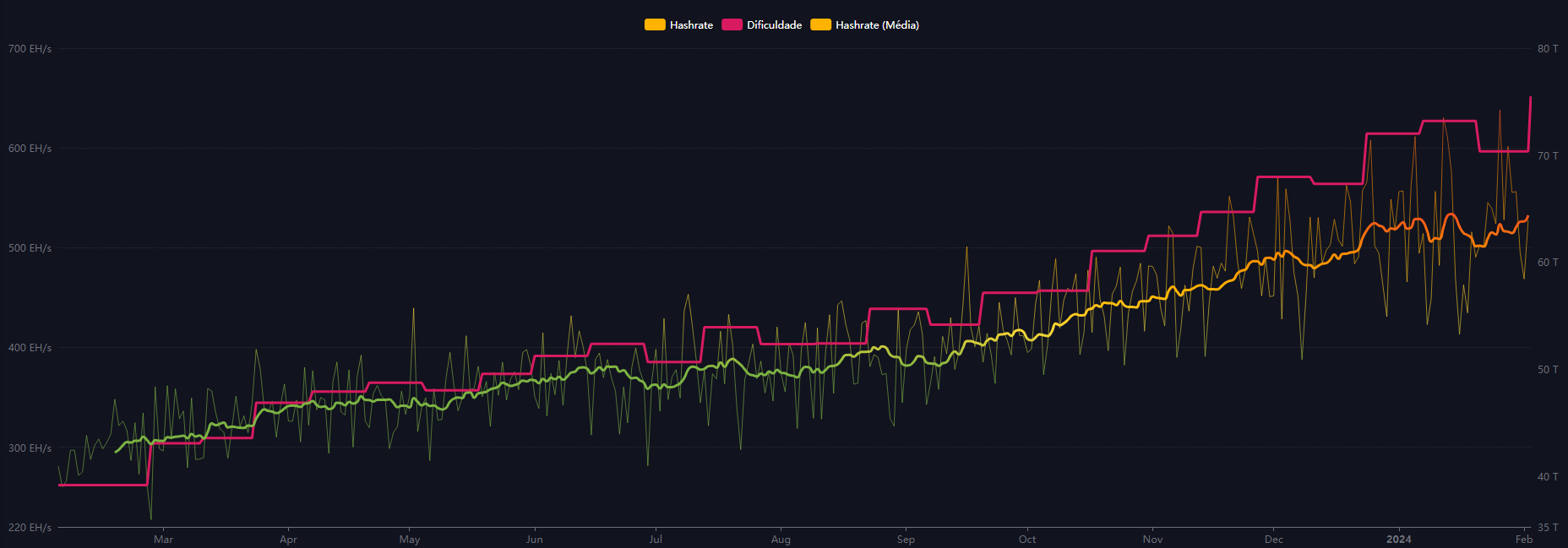
Task: Toggle the Hashrate series legend label
Action: tap(691, 25)
